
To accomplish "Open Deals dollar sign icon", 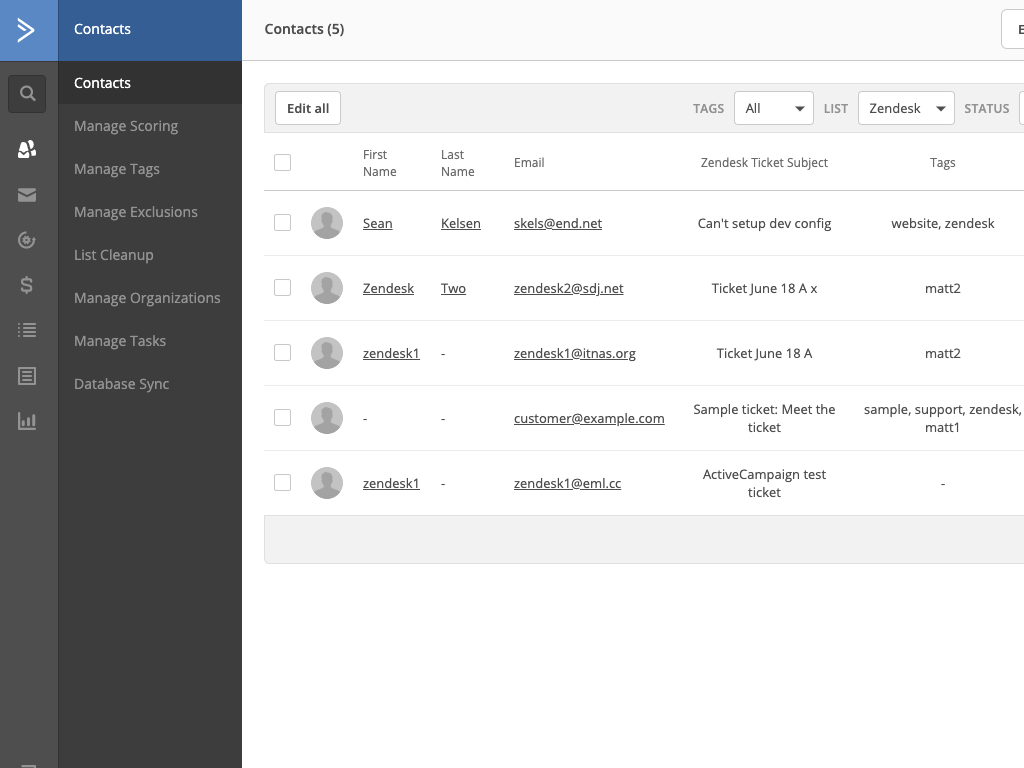I will tap(27, 285).
